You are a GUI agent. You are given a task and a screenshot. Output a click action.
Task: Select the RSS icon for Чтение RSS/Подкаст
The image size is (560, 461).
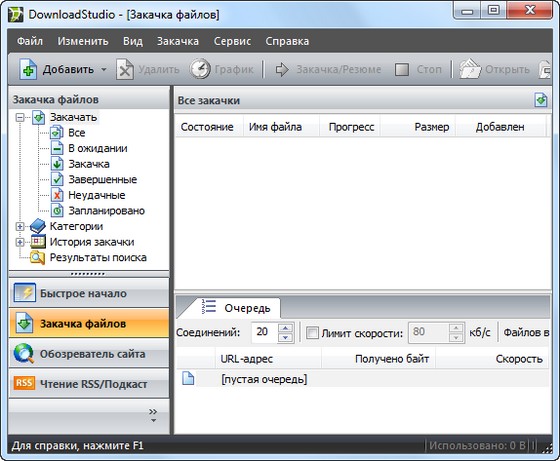[x=24, y=383]
